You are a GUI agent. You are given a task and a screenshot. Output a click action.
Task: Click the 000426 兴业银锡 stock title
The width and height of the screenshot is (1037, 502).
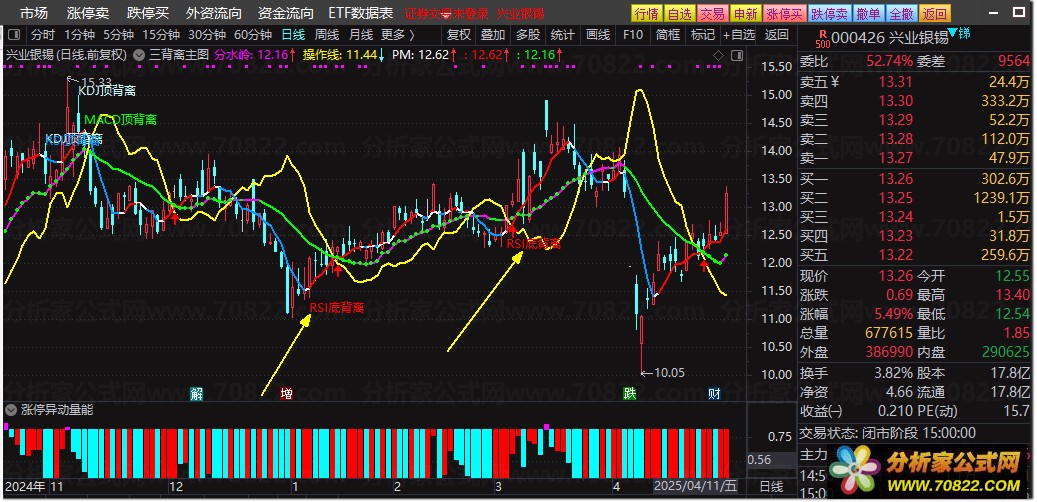click(x=888, y=38)
